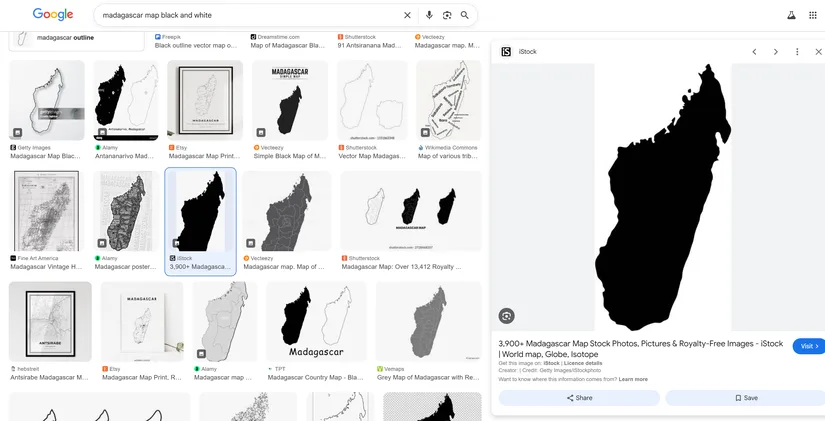Click 'Madagascar Map Blac...' Getty caption

[45, 156]
